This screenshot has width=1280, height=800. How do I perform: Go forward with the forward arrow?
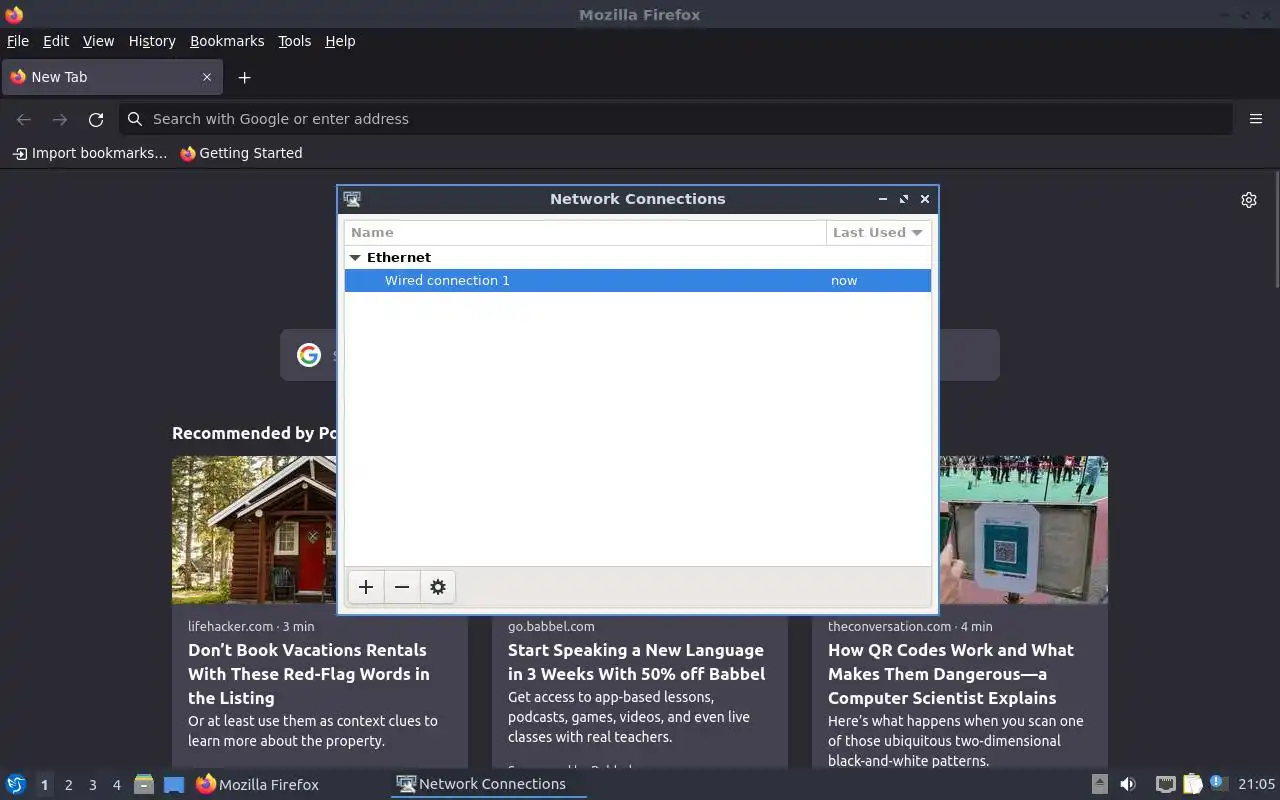point(60,119)
